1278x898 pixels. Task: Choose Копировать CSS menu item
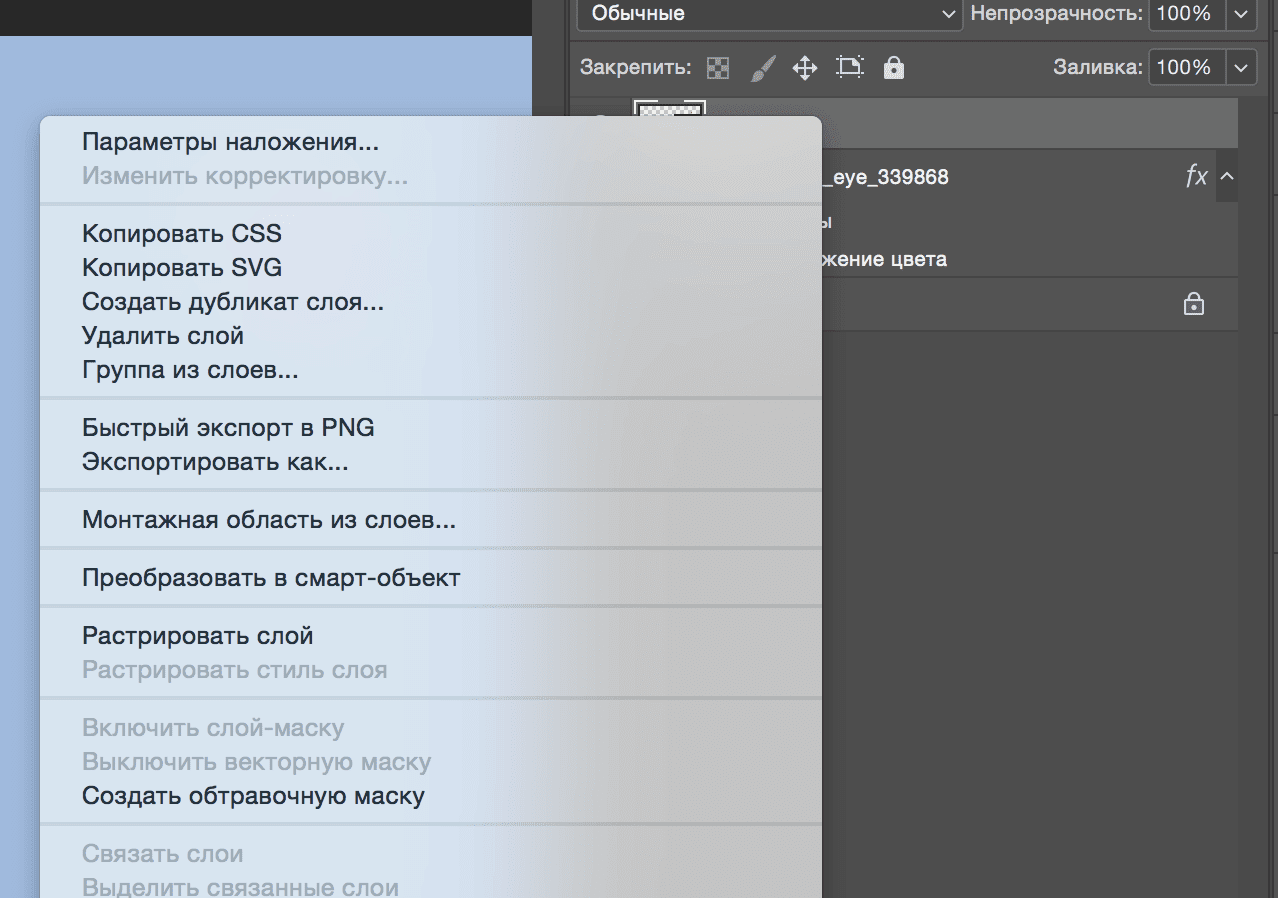click(182, 234)
